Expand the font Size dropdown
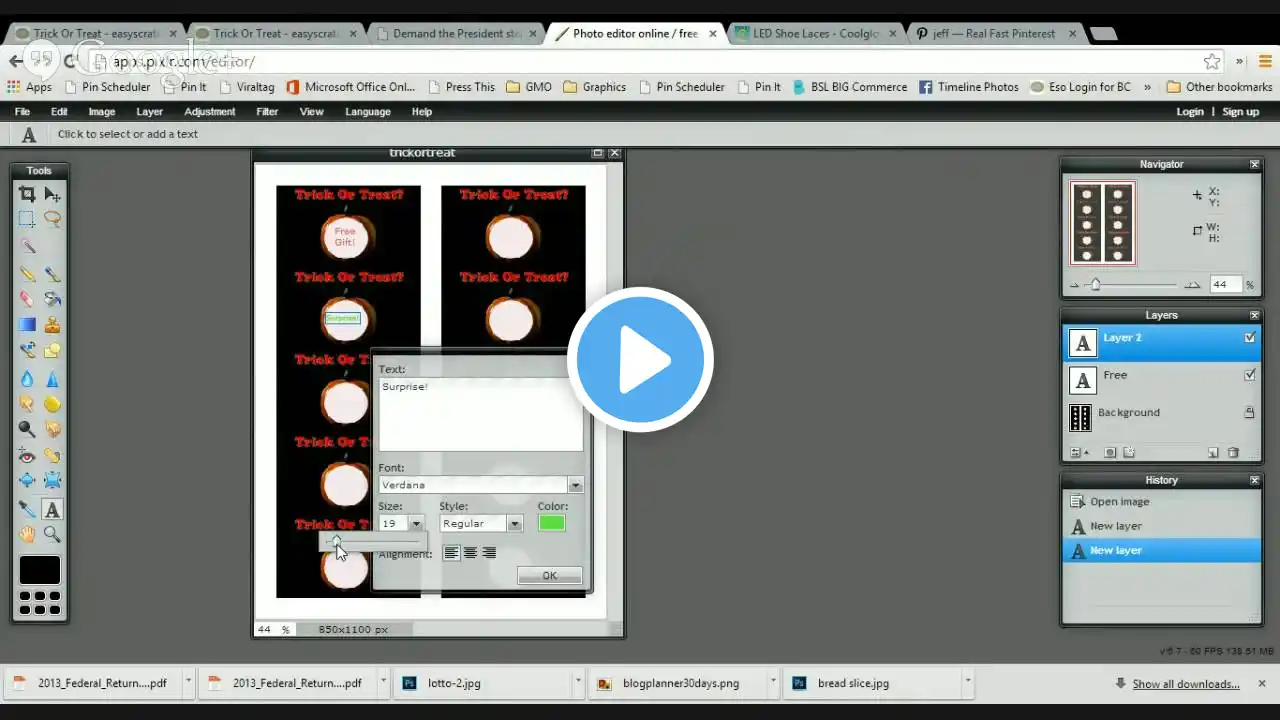The image size is (1280, 720). (x=416, y=524)
